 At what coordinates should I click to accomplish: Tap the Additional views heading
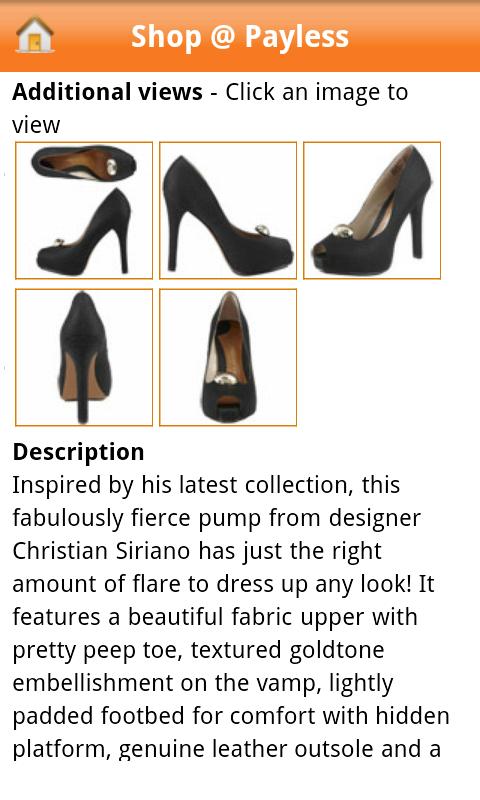click(108, 92)
